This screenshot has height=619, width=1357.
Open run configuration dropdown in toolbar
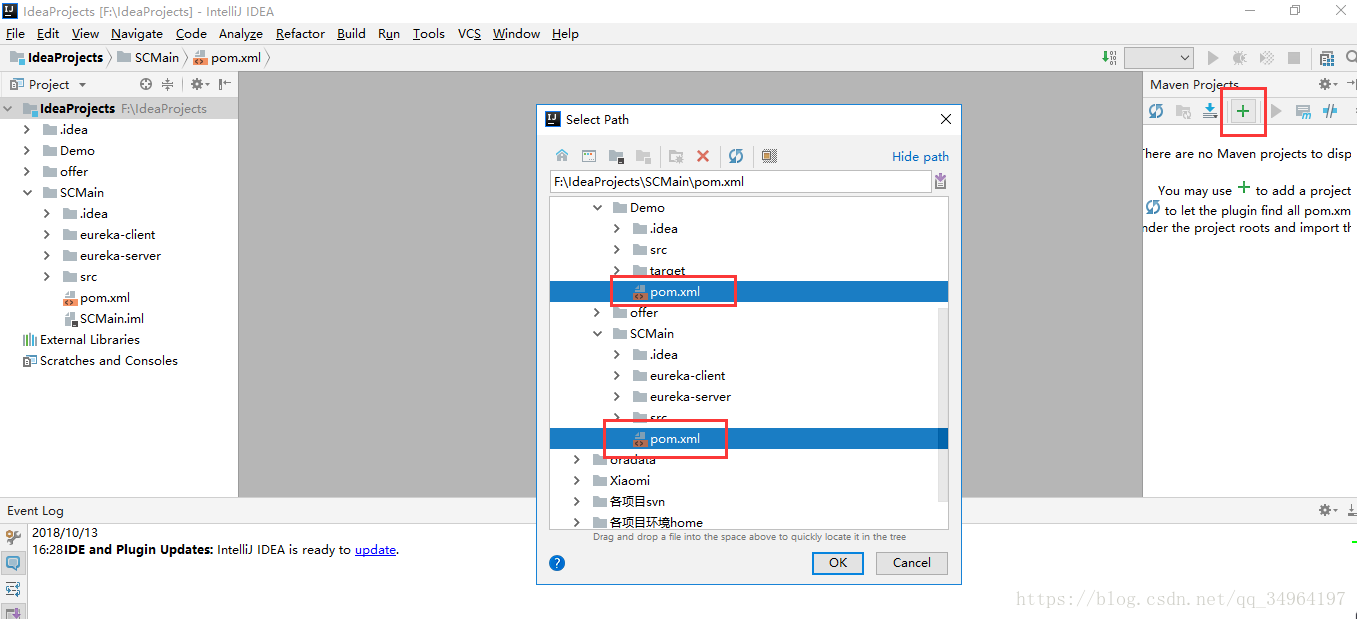point(1159,58)
